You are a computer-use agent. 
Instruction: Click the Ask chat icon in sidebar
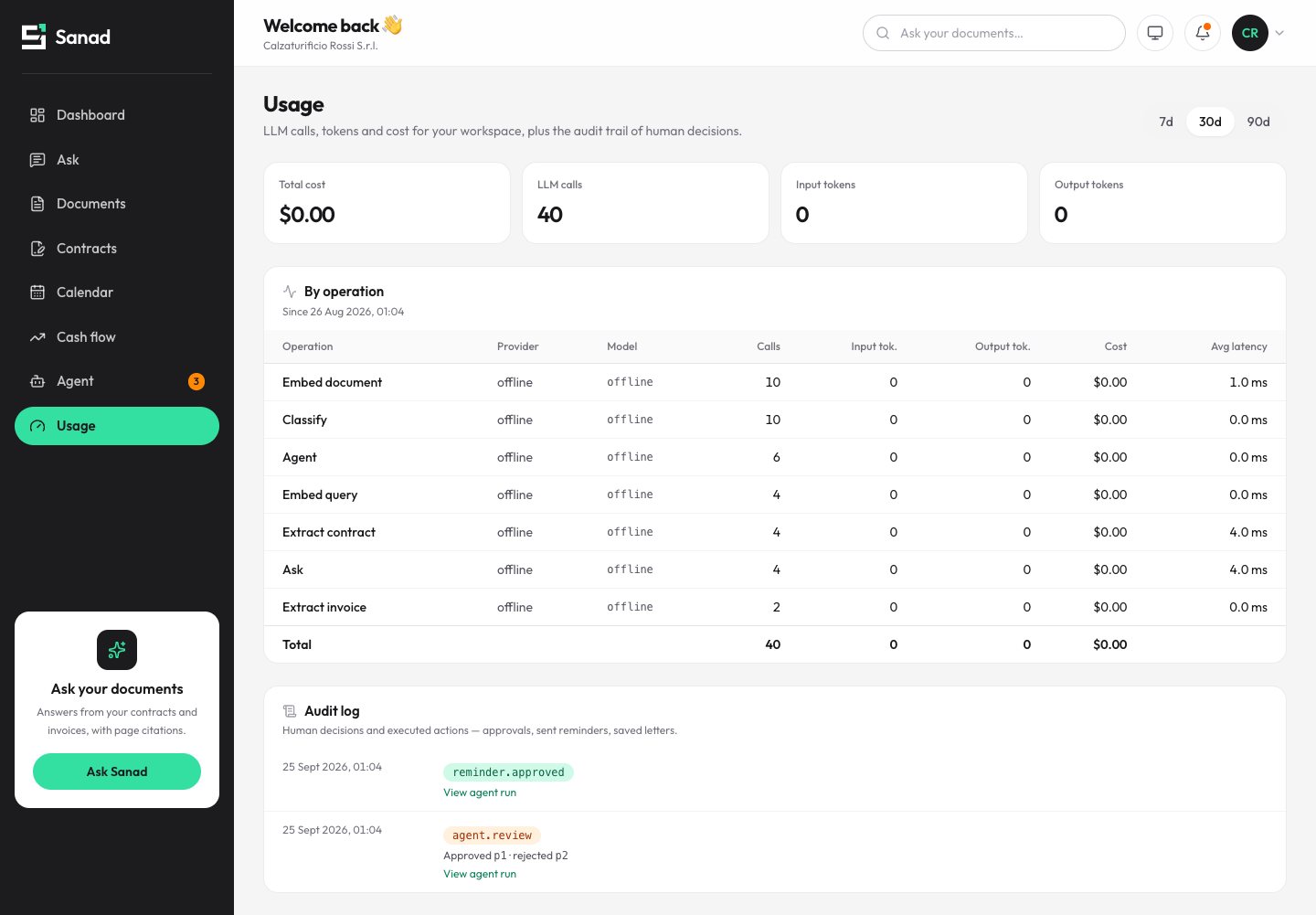37,160
